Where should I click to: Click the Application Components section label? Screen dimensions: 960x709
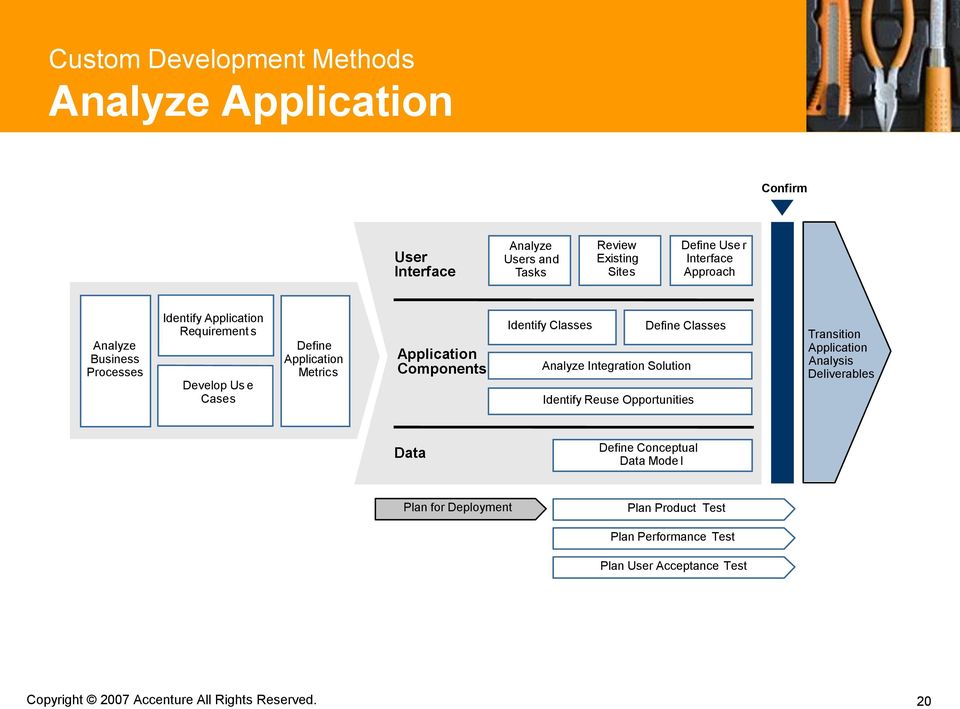tap(441, 361)
